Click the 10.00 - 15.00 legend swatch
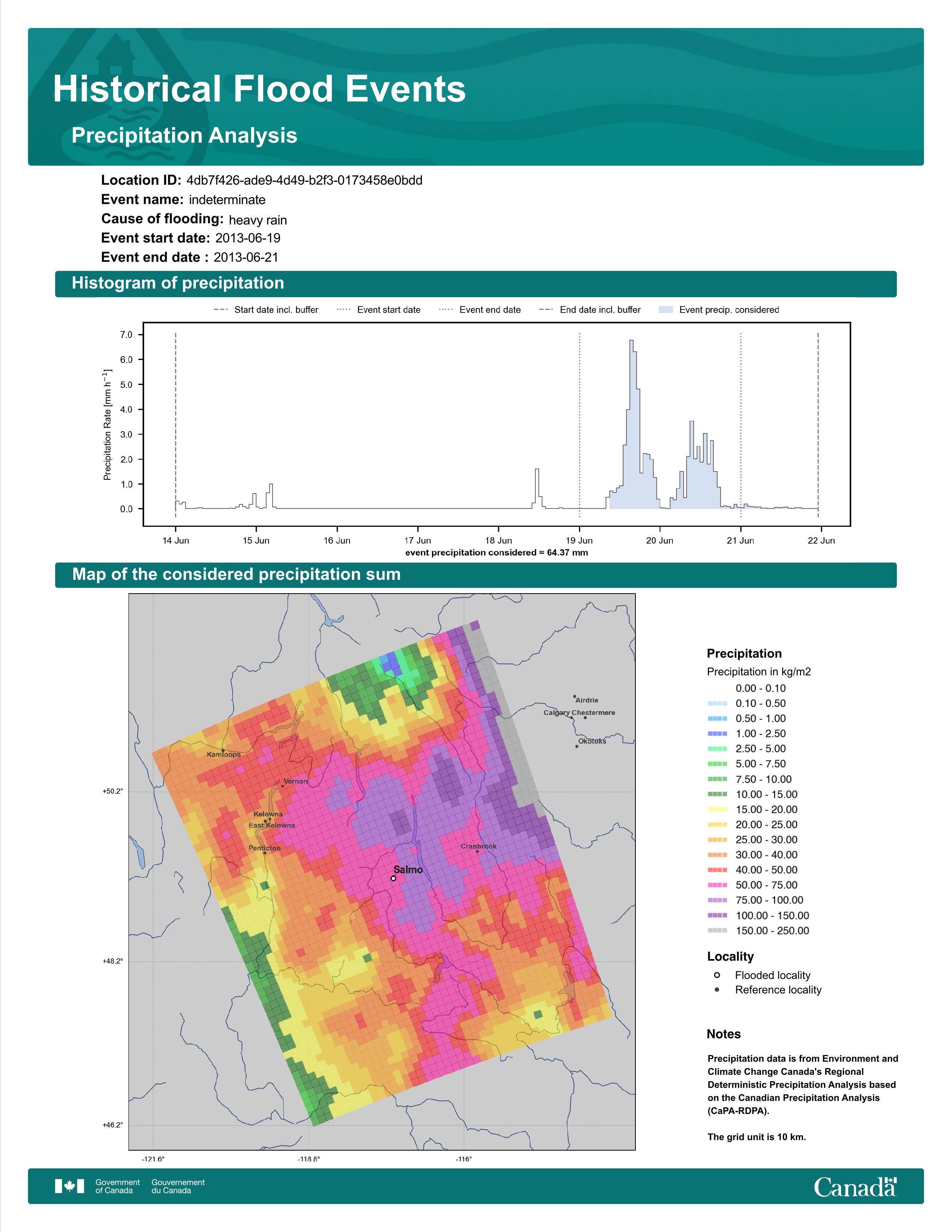The width and height of the screenshot is (952, 1232). [718, 794]
